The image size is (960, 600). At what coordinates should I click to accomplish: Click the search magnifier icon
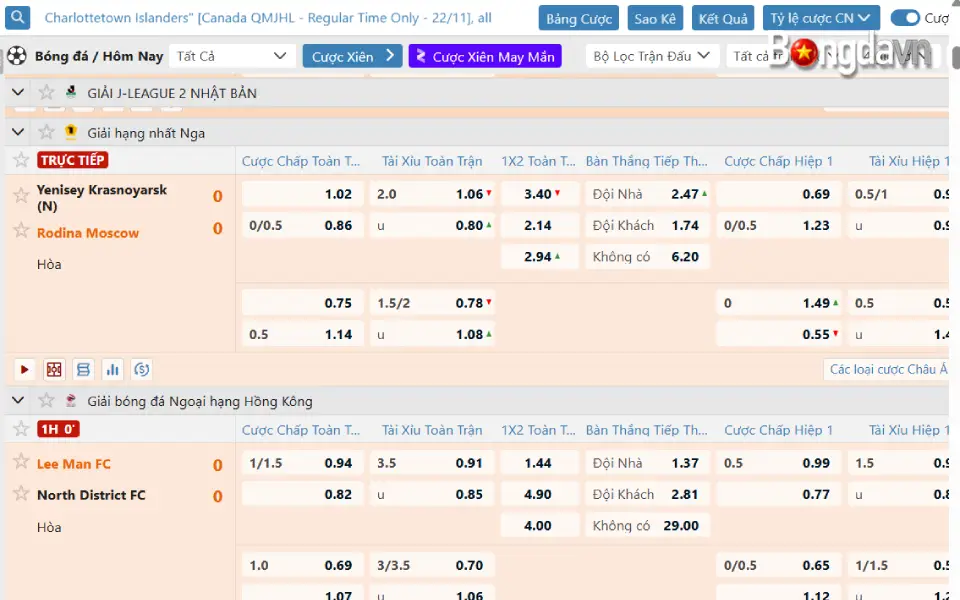click(19, 18)
